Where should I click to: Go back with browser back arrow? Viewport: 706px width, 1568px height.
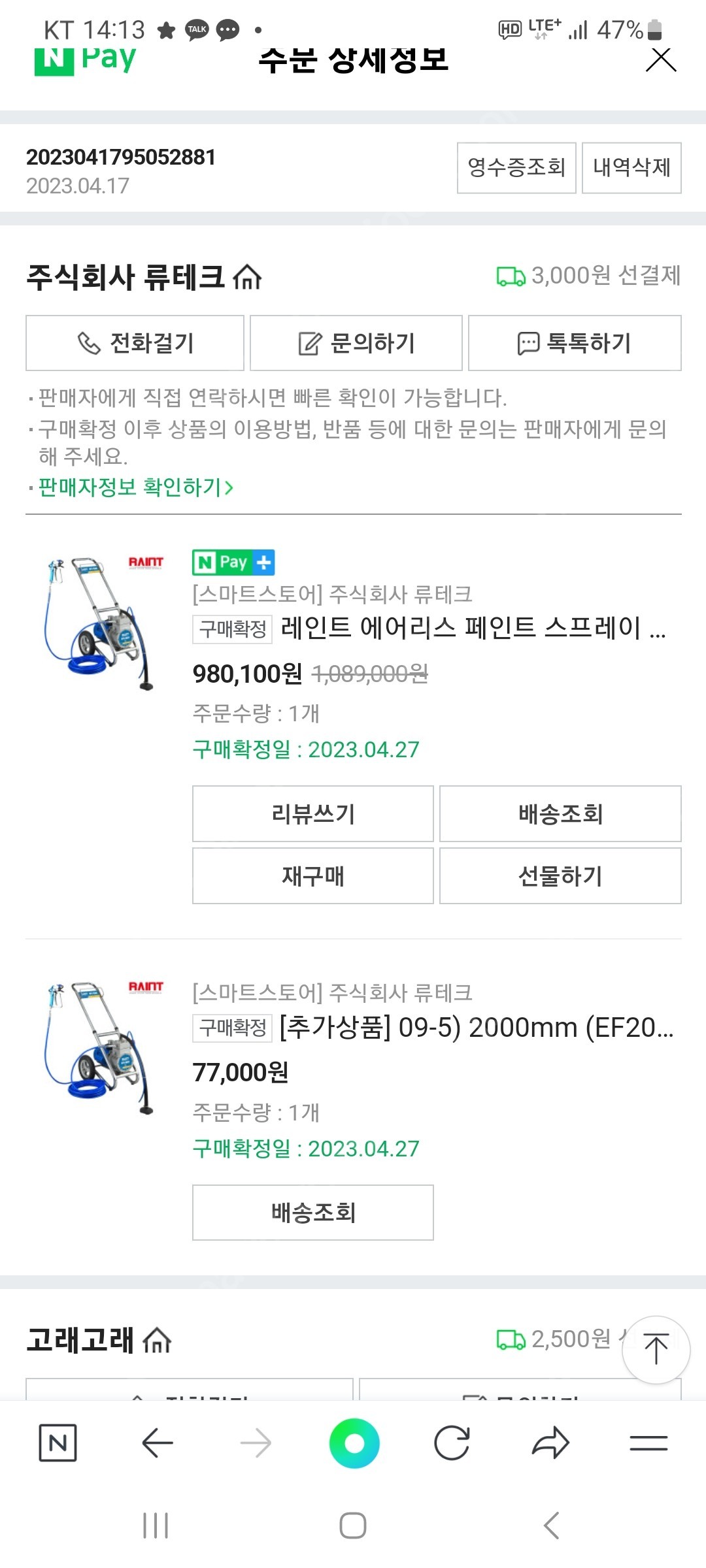pos(157,1443)
